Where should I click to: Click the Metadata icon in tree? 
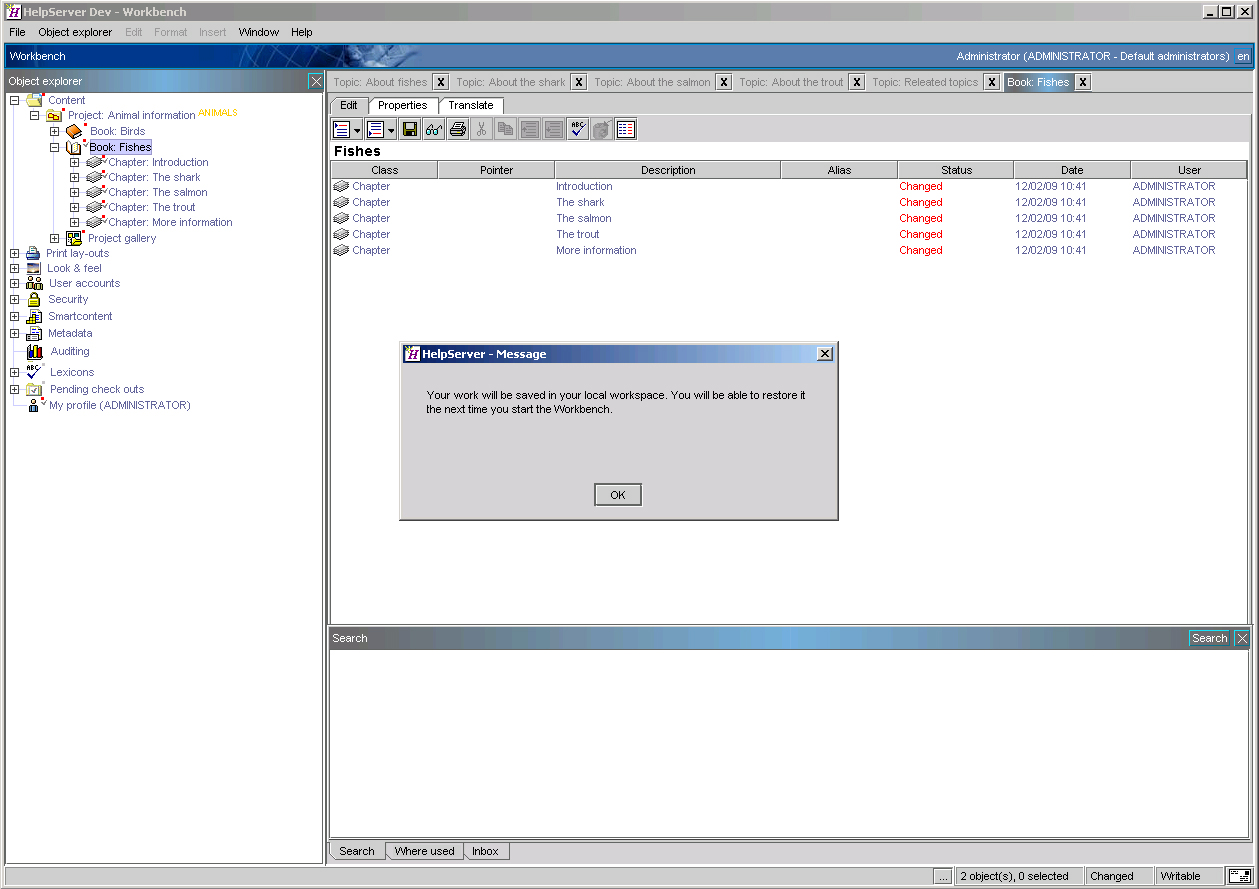34,333
